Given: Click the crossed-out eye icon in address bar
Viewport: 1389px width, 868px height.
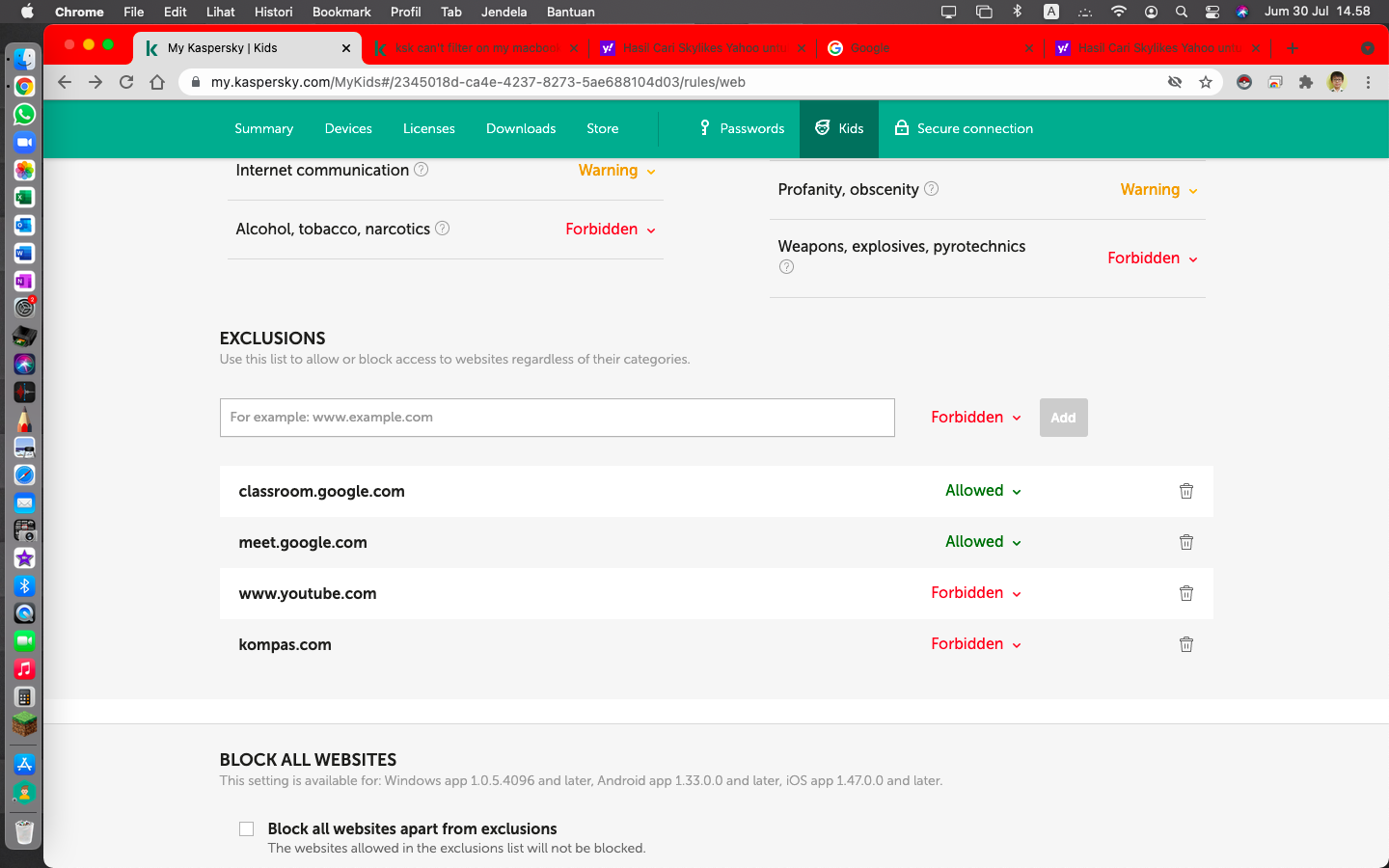Looking at the screenshot, I should pyautogui.click(x=1175, y=82).
